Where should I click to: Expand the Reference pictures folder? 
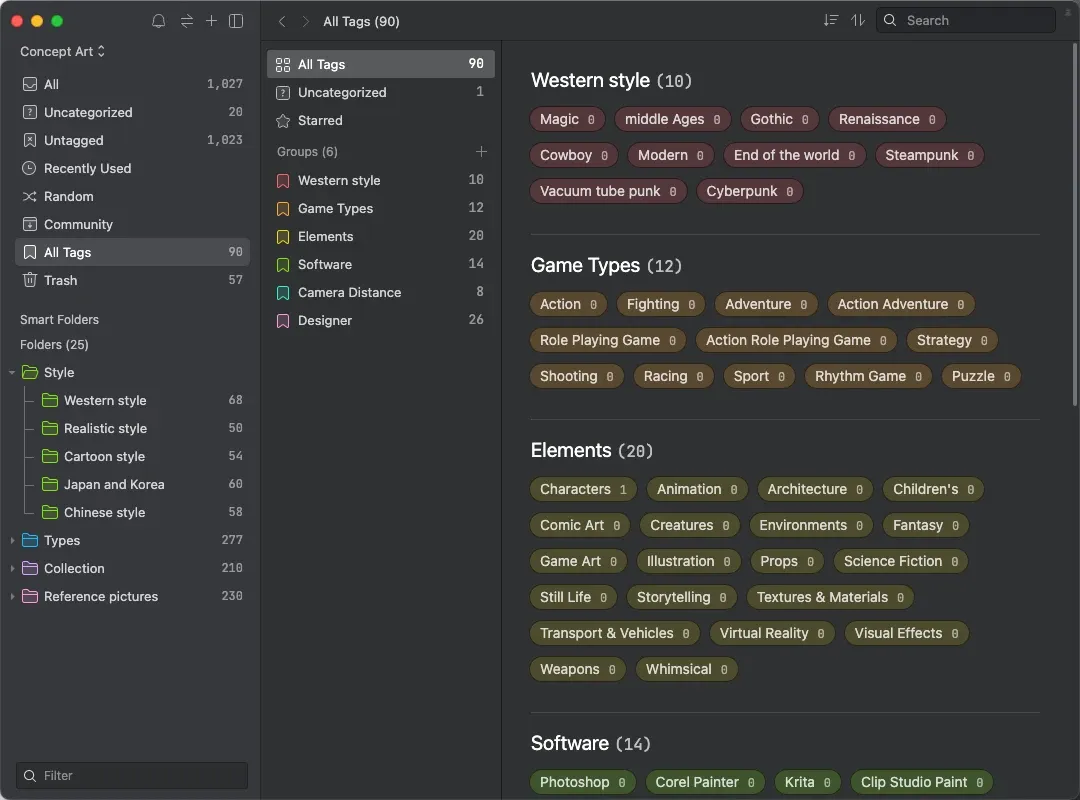pyautogui.click(x=12, y=597)
